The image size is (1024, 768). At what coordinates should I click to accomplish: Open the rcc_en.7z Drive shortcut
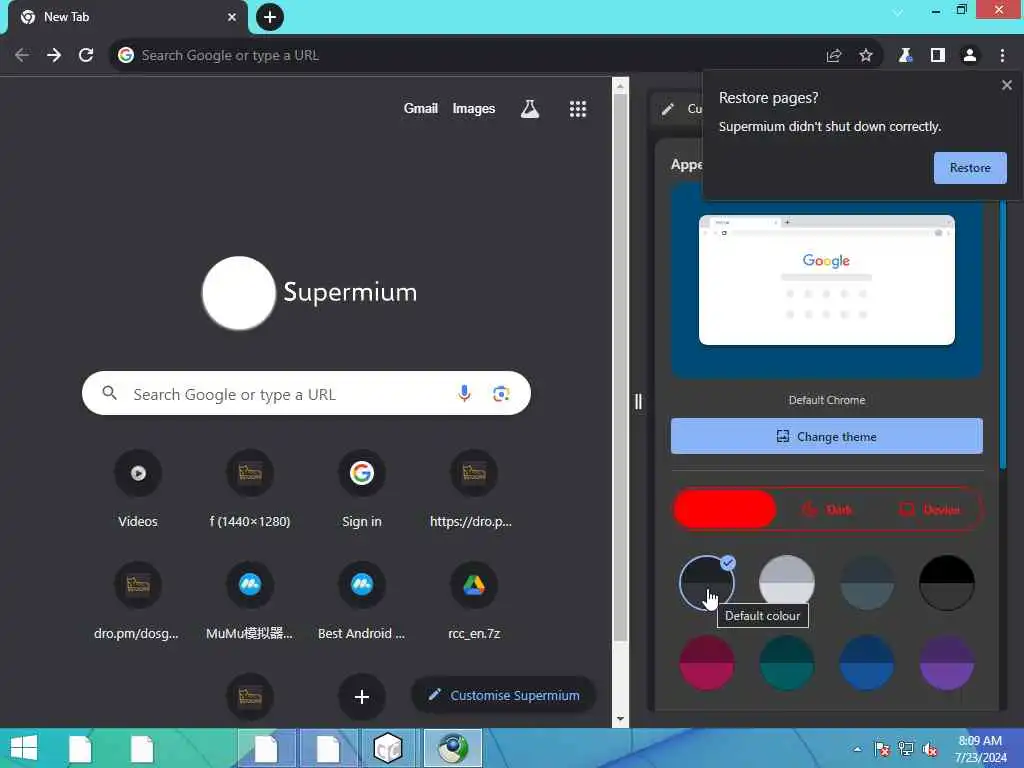473,601
